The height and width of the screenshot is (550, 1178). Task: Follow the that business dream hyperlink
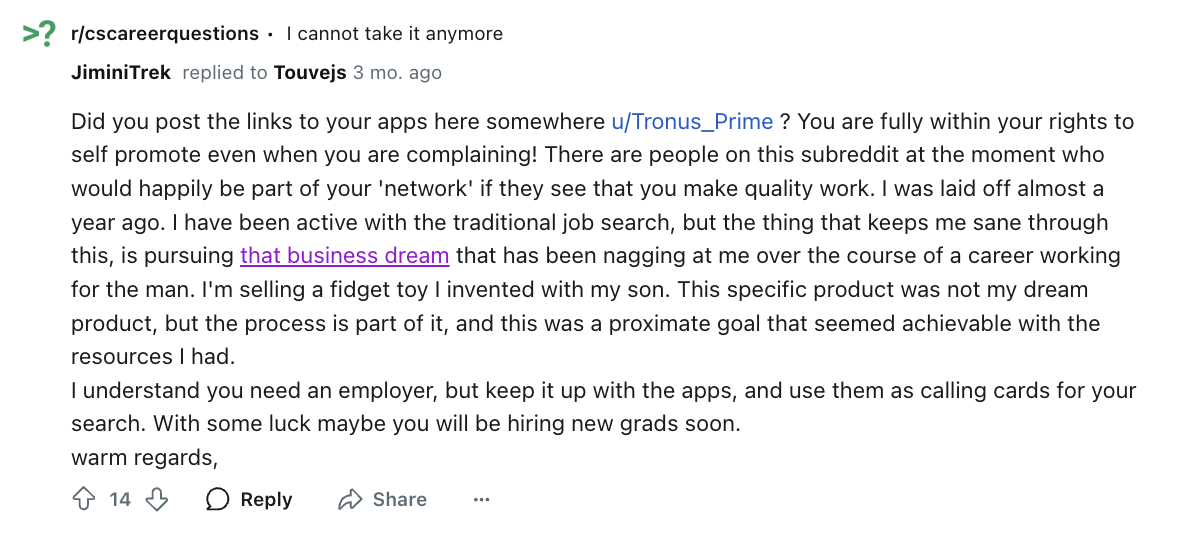click(x=345, y=256)
